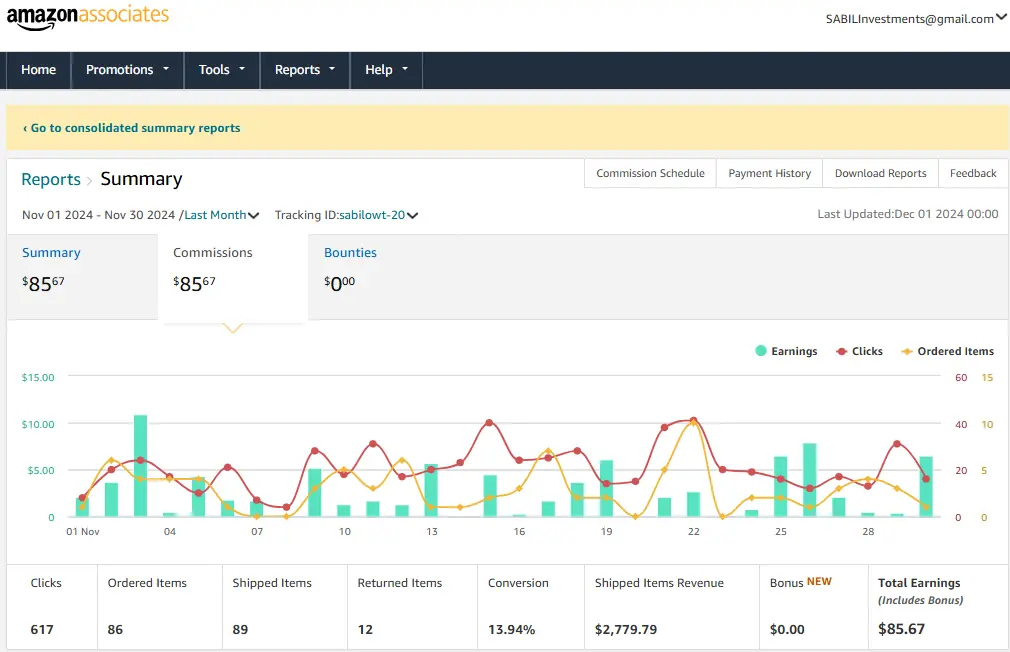Toggle the Earnings legend series
Screen dimensions: 1010x652
click(786, 351)
